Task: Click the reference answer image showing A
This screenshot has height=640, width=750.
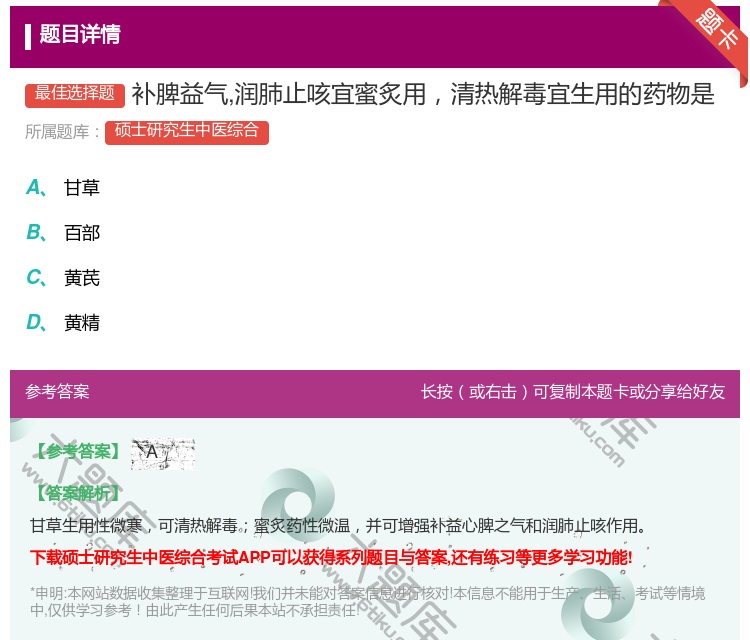Action: (x=163, y=453)
